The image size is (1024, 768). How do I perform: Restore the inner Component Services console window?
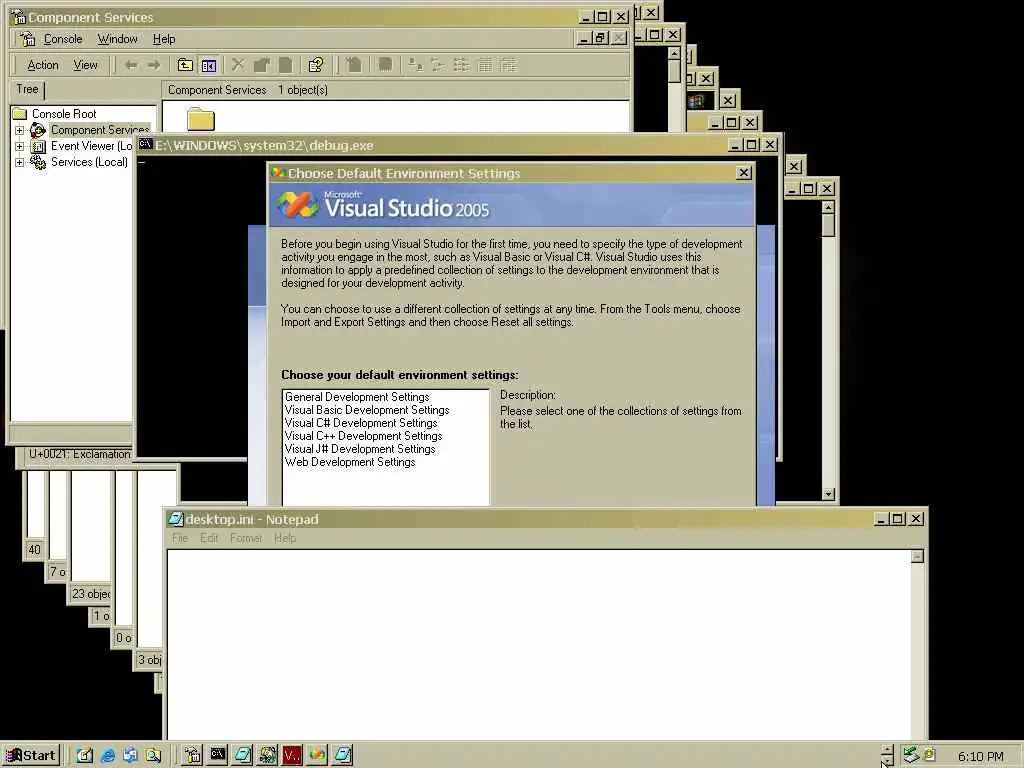pos(601,38)
